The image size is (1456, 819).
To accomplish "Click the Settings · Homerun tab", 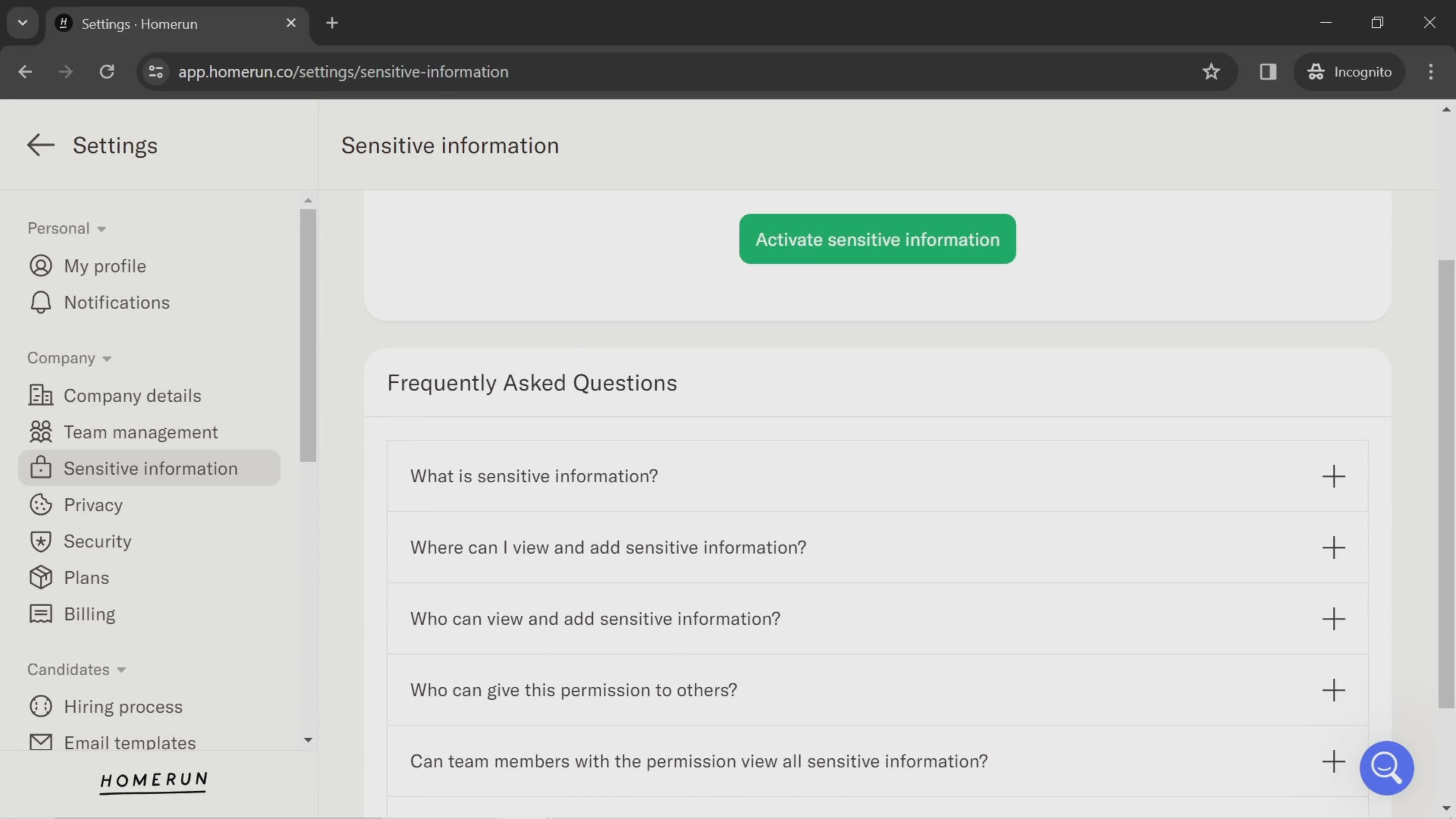I will [x=177, y=23].
